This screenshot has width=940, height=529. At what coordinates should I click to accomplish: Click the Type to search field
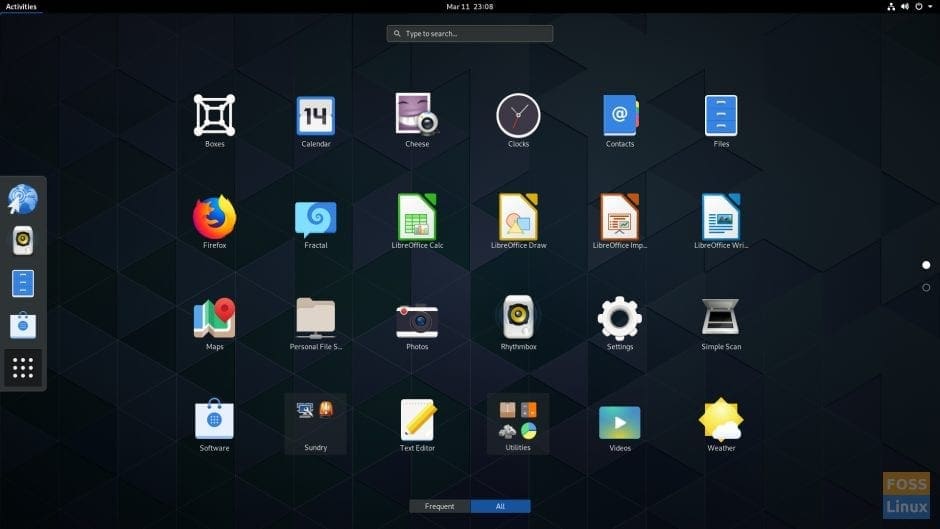(469, 34)
